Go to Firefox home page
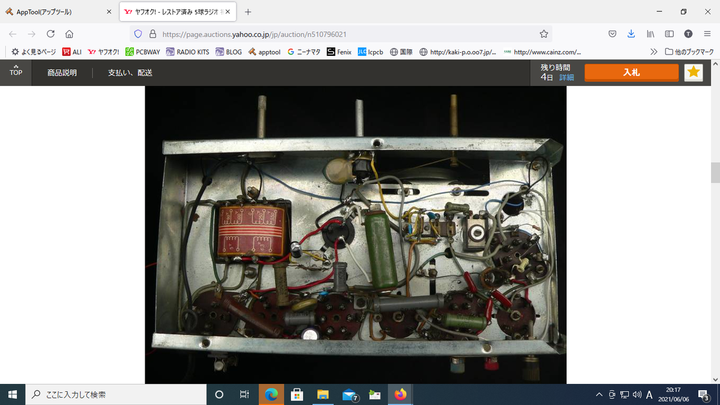 69,33
